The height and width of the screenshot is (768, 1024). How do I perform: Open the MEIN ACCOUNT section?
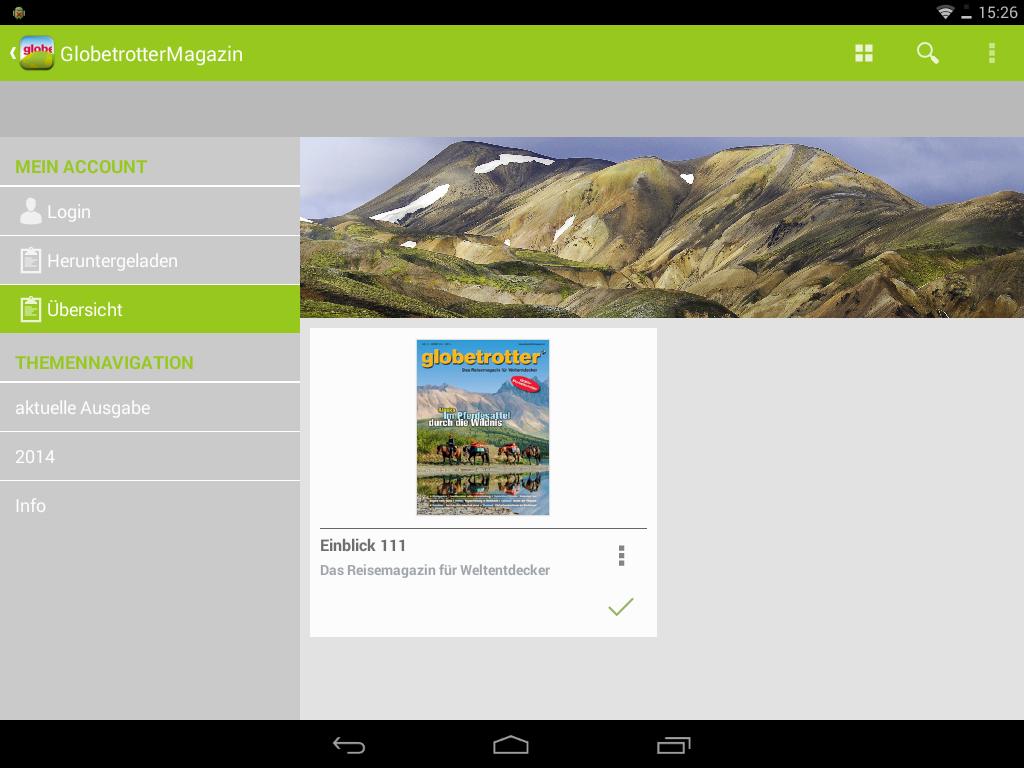(x=81, y=166)
